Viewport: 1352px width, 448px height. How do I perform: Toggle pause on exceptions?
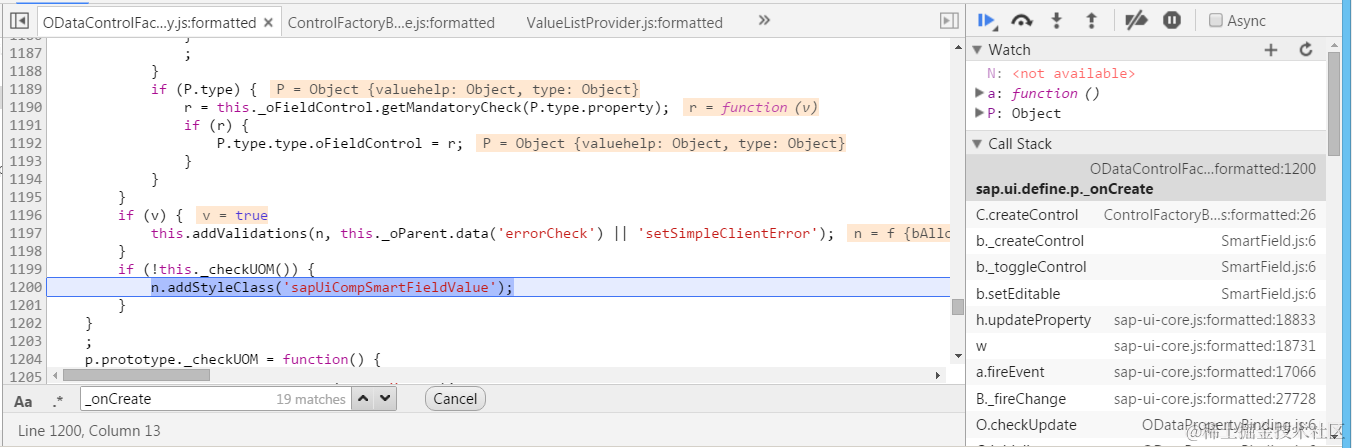coord(1172,20)
